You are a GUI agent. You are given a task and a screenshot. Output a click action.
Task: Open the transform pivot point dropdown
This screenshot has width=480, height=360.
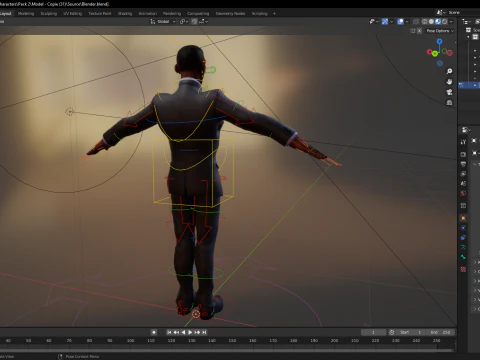[184, 22]
